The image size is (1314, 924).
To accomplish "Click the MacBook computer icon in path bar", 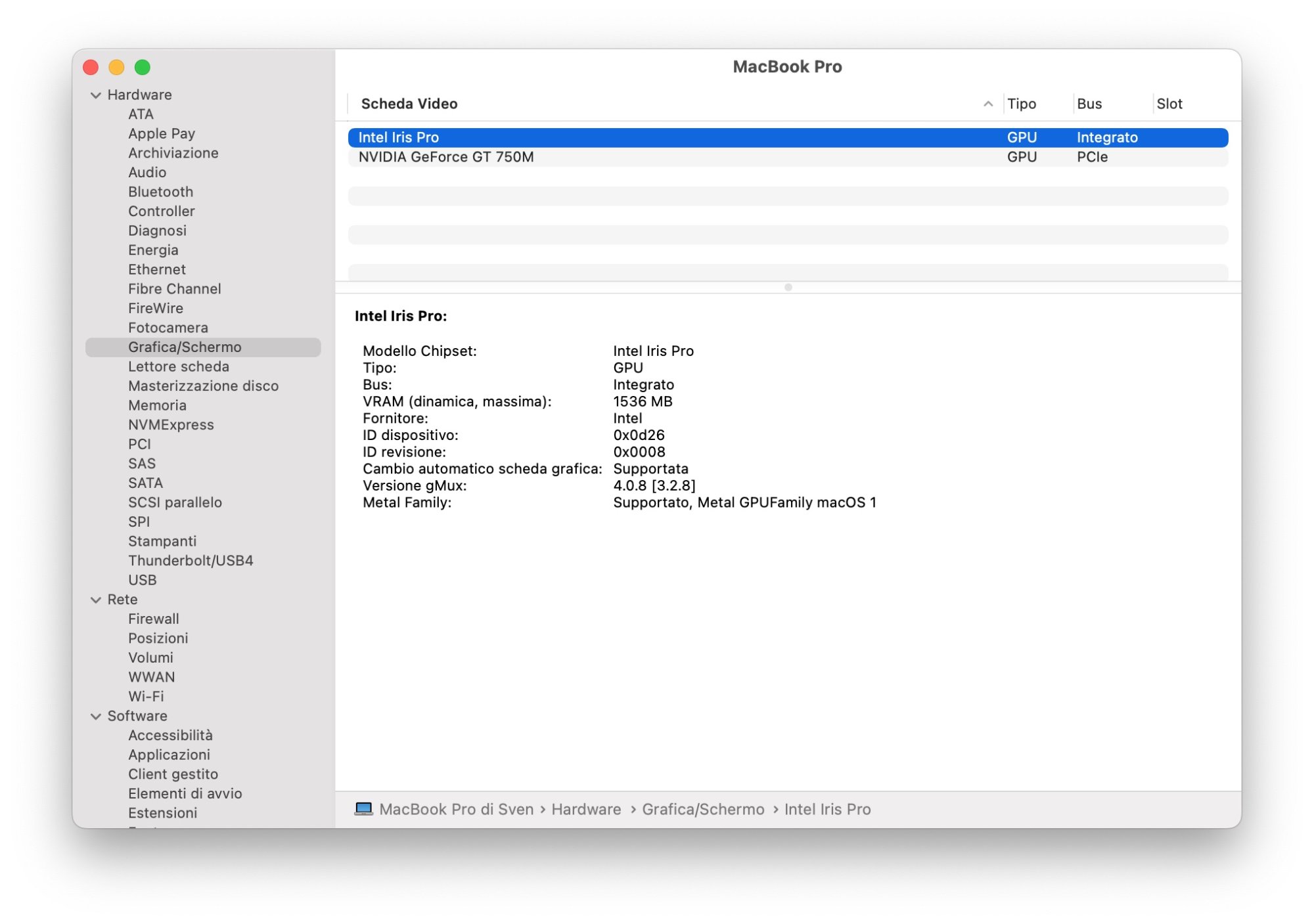I will (363, 808).
